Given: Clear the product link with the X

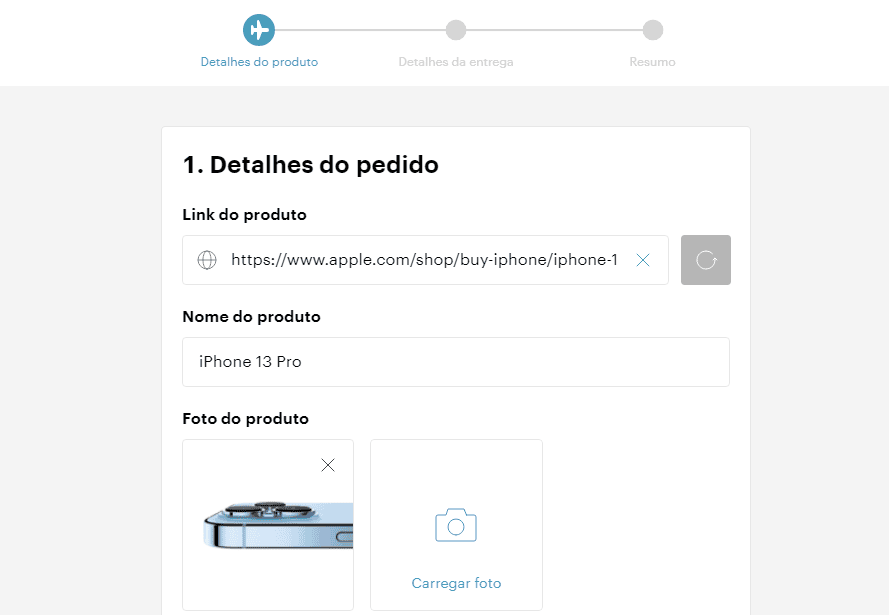Looking at the screenshot, I should tap(642, 260).
